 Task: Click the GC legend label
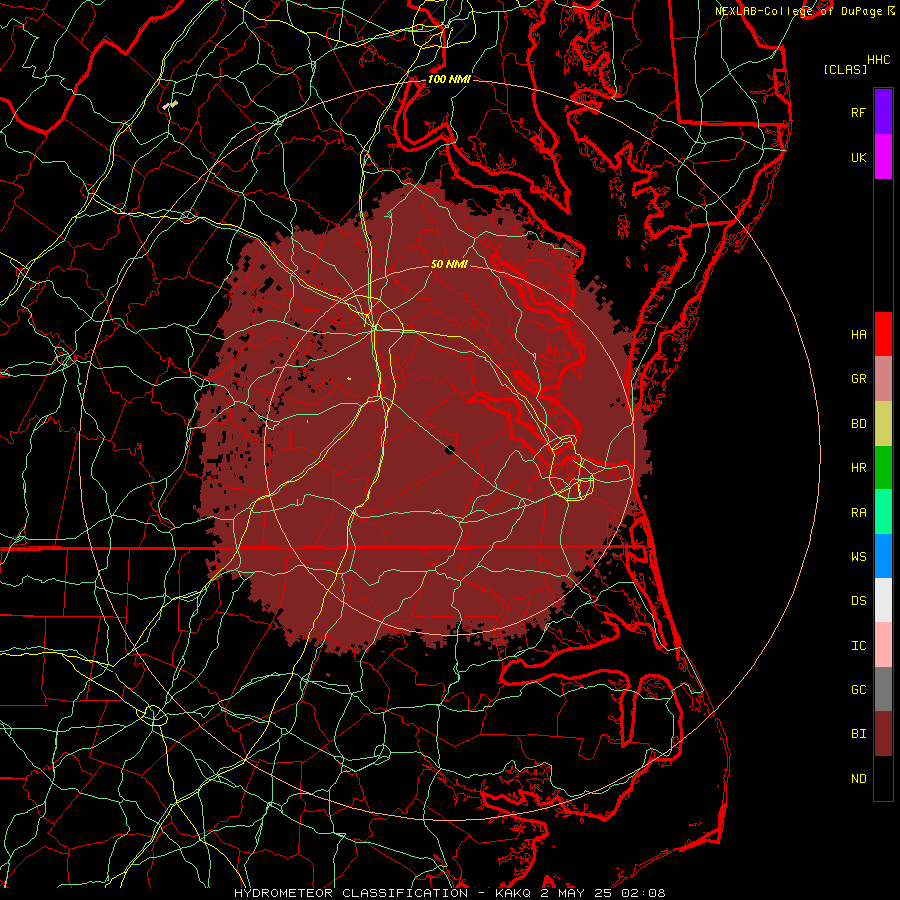(x=858, y=690)
